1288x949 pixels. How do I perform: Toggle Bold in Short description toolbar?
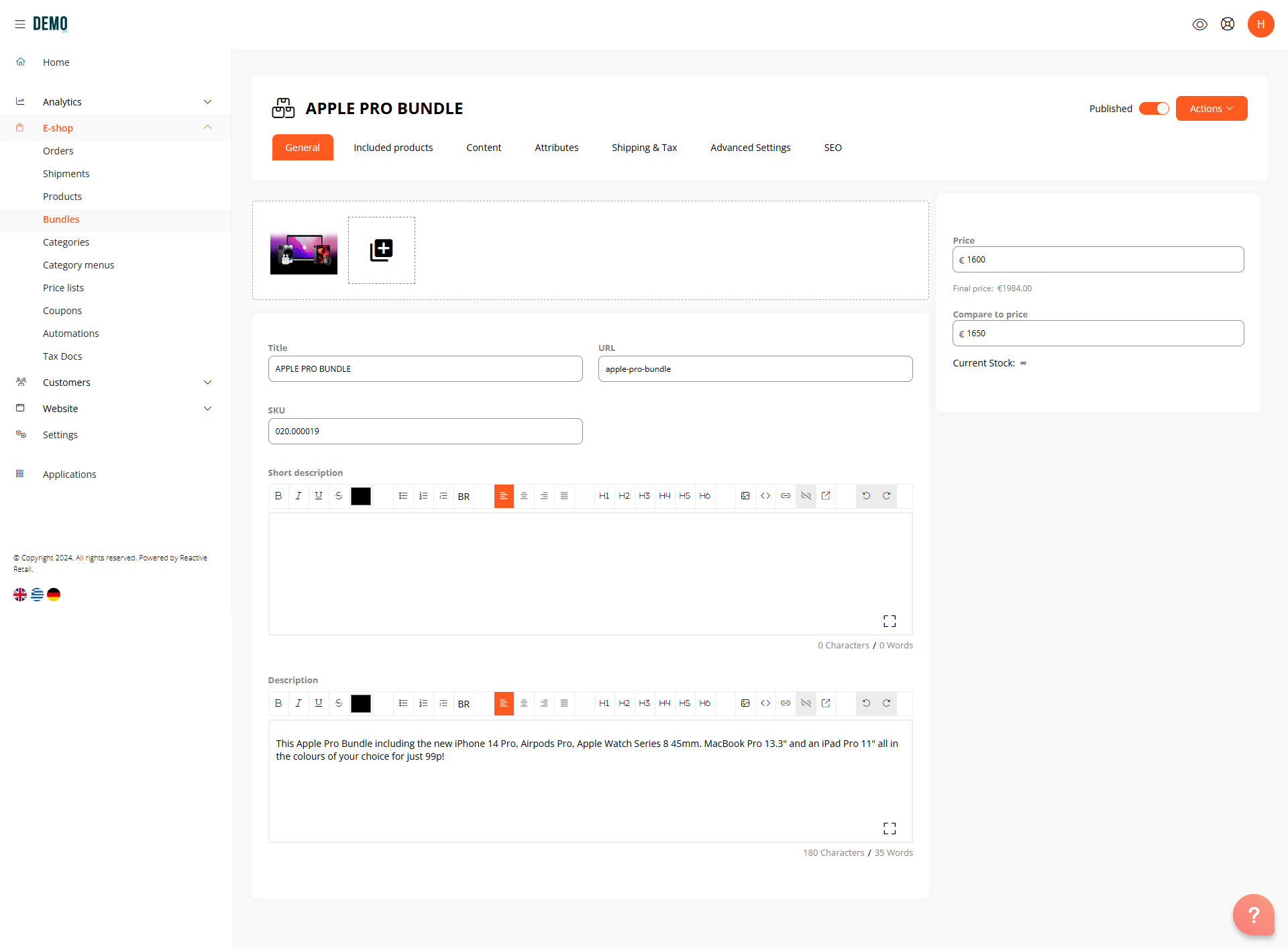point(278,496)
